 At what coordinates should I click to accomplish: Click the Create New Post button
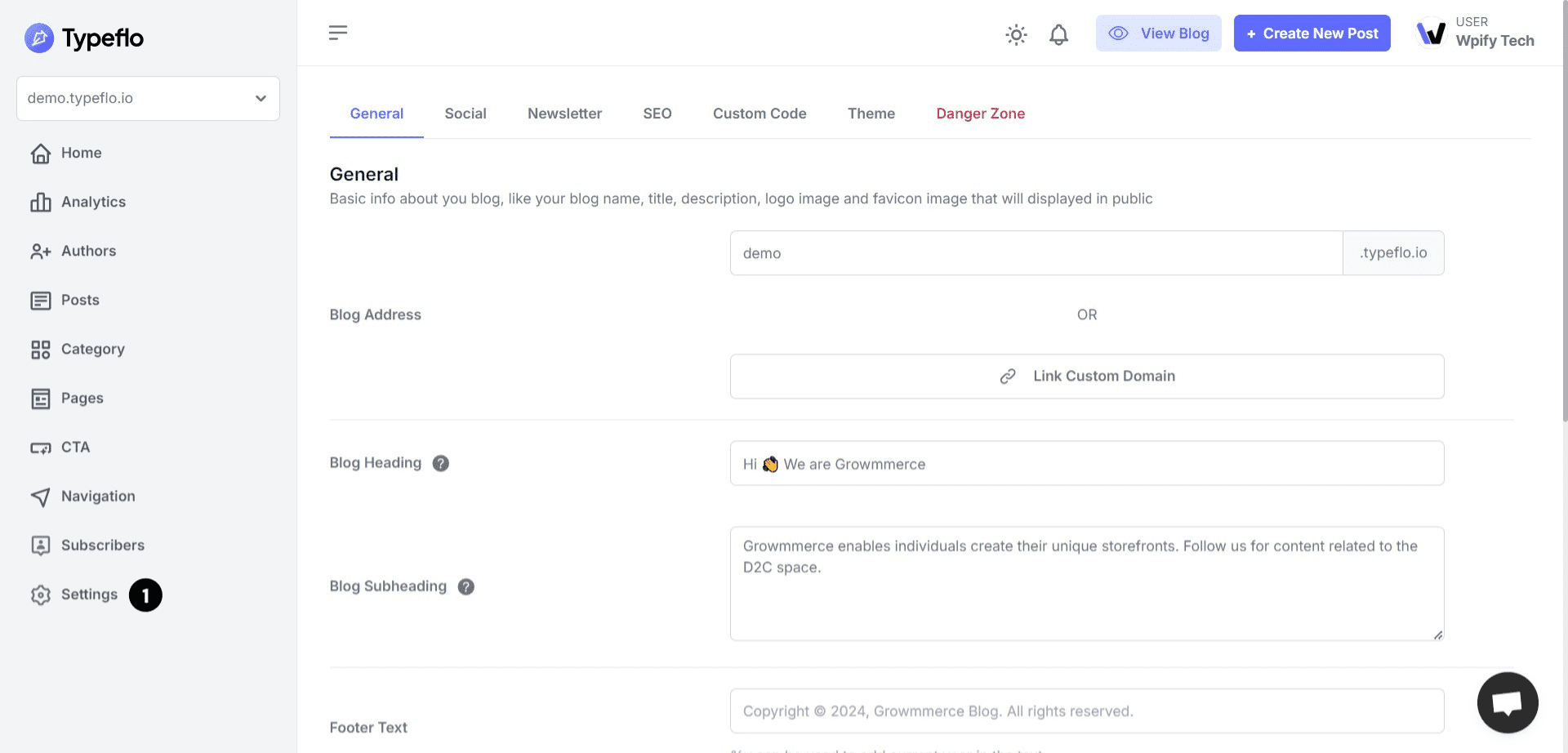[1312, 33]
